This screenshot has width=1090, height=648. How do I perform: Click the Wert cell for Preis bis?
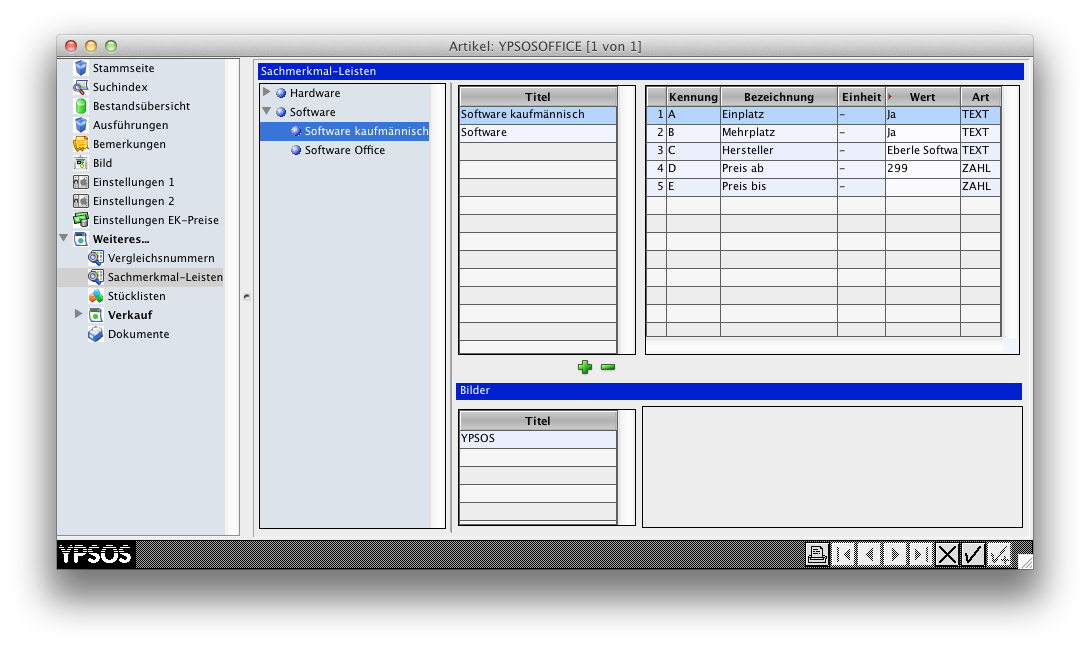click(922, 187)
